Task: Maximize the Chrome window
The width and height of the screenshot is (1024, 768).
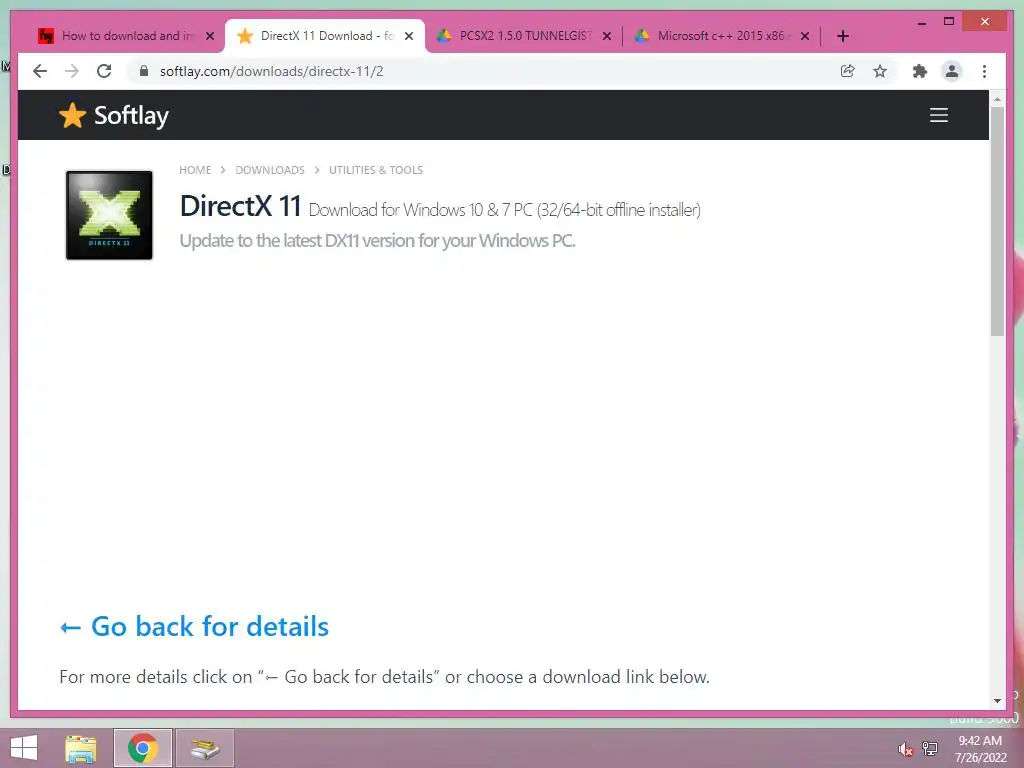Action: click(949, 22)
